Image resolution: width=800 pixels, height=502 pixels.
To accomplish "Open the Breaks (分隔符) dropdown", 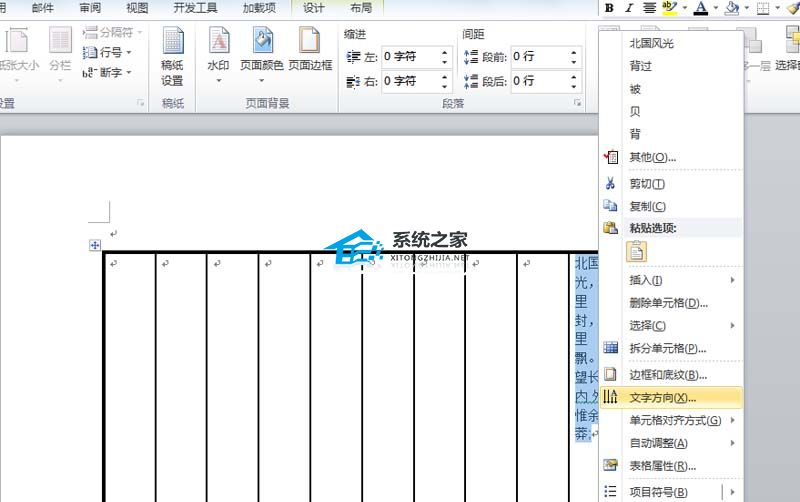I will tap(112, 32).
